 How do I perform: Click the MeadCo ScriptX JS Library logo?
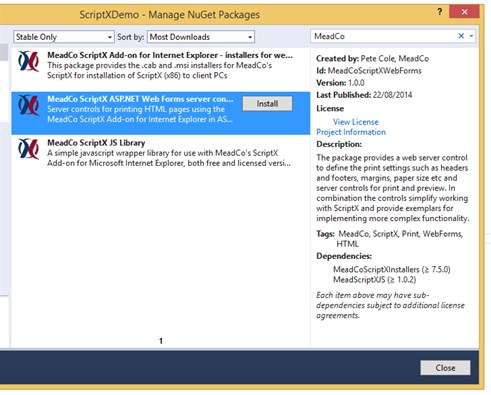29,149
